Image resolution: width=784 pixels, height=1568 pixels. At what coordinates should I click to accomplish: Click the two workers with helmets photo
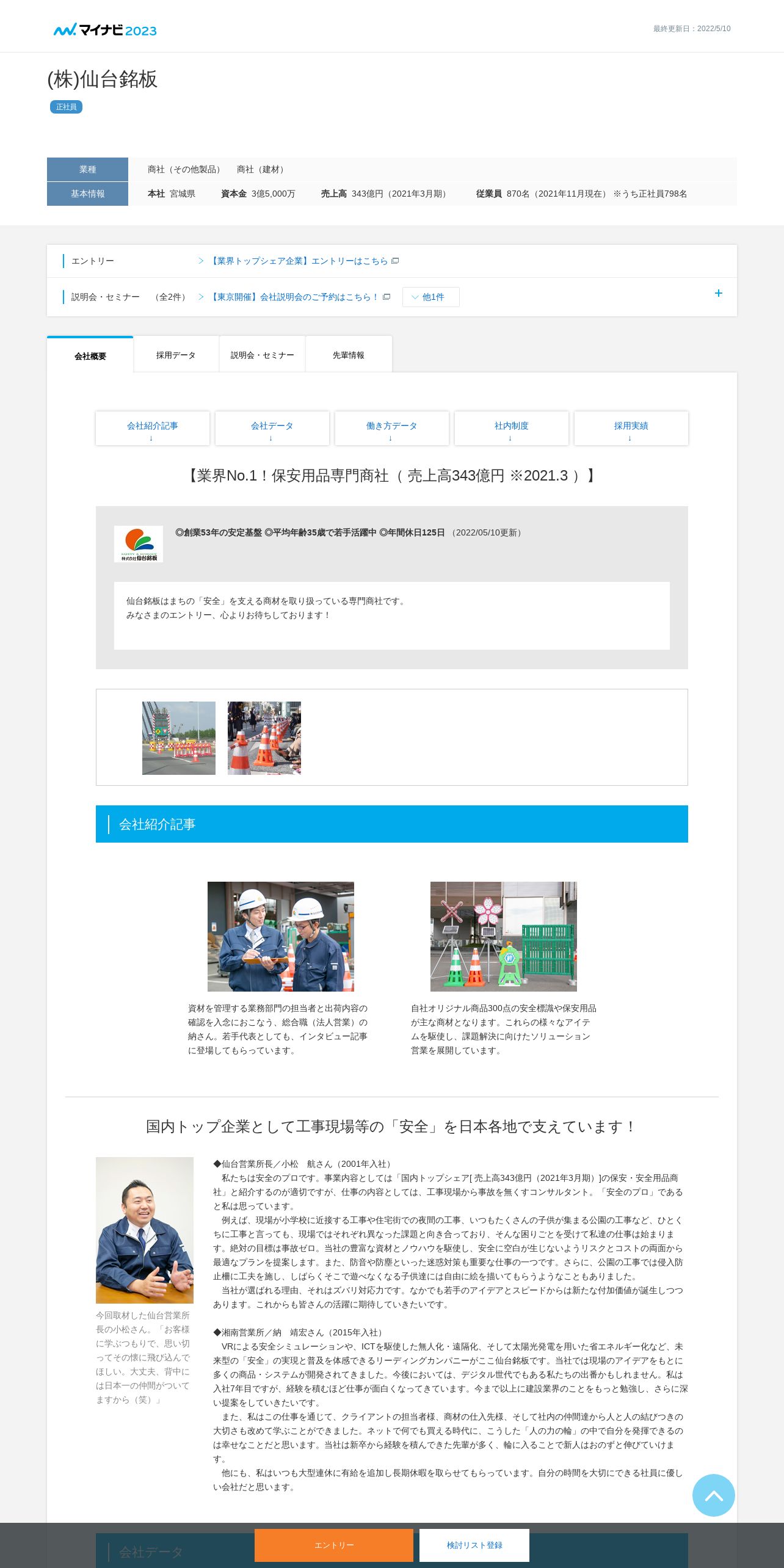[x=281, y=936]
